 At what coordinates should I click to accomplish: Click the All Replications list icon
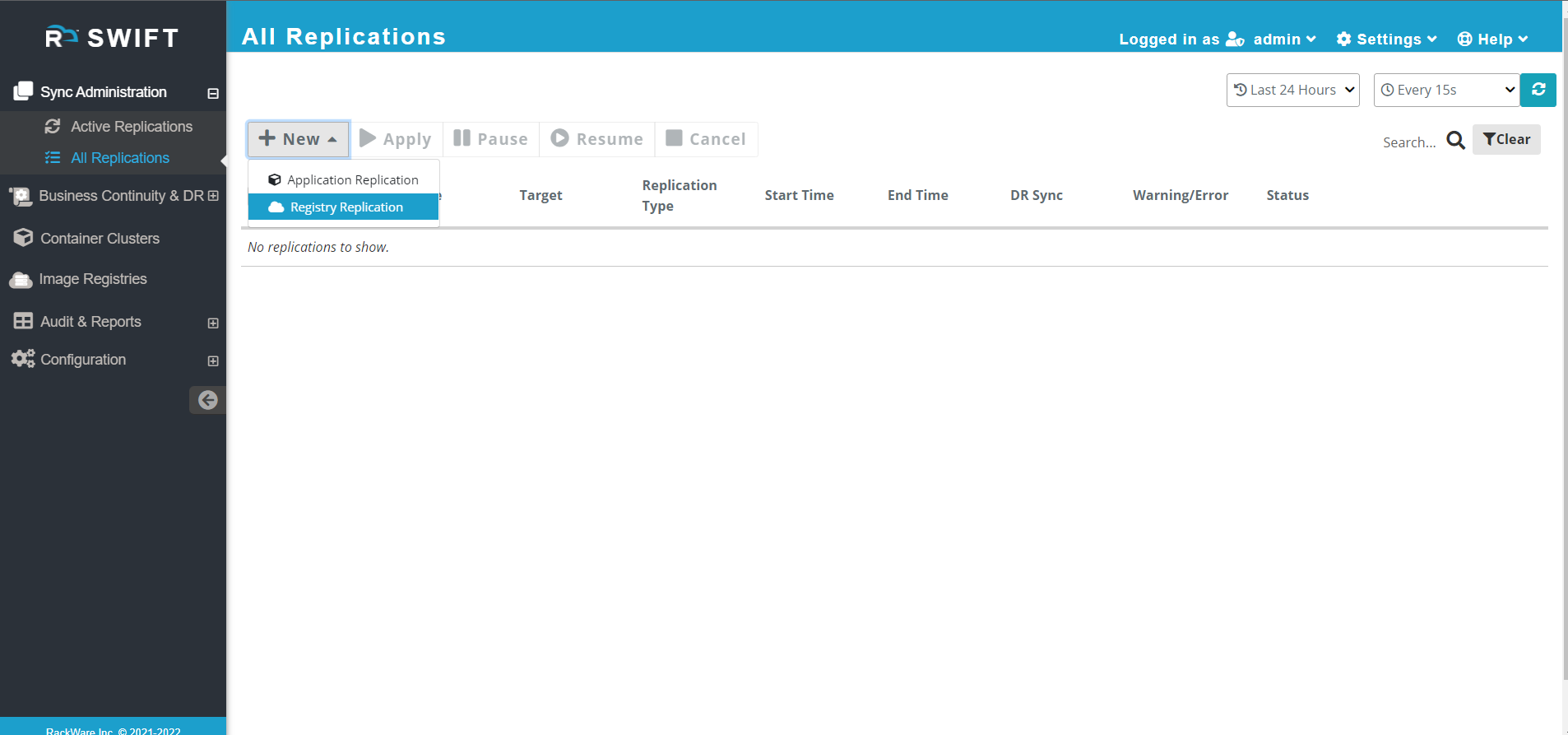click(x=53, y=157)
